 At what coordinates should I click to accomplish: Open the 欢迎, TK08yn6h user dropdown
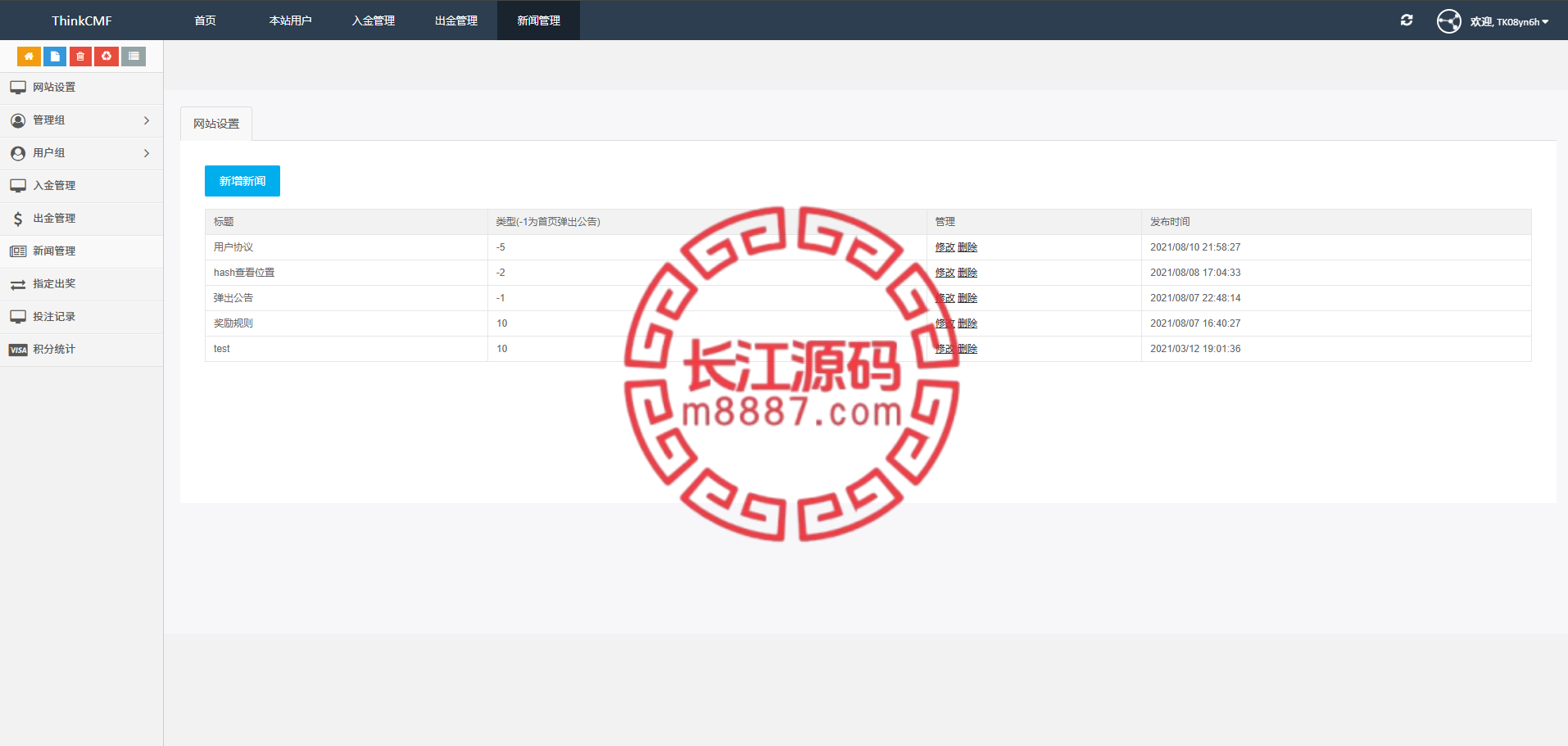click(1509, 22)
